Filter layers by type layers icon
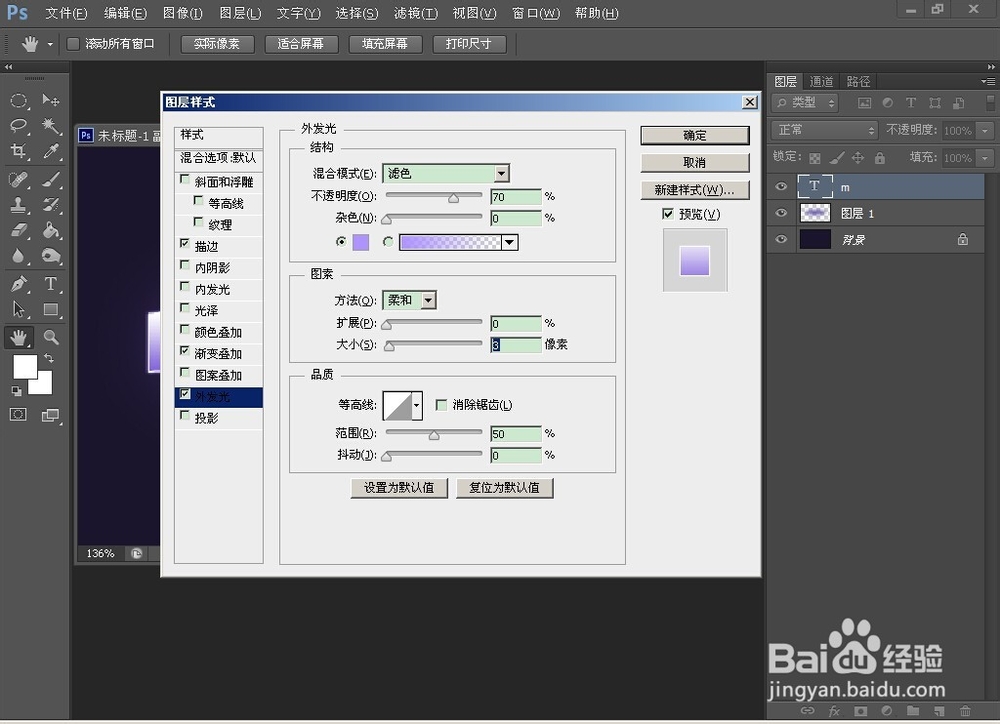1000x724 pixels. tap(911, 103)
